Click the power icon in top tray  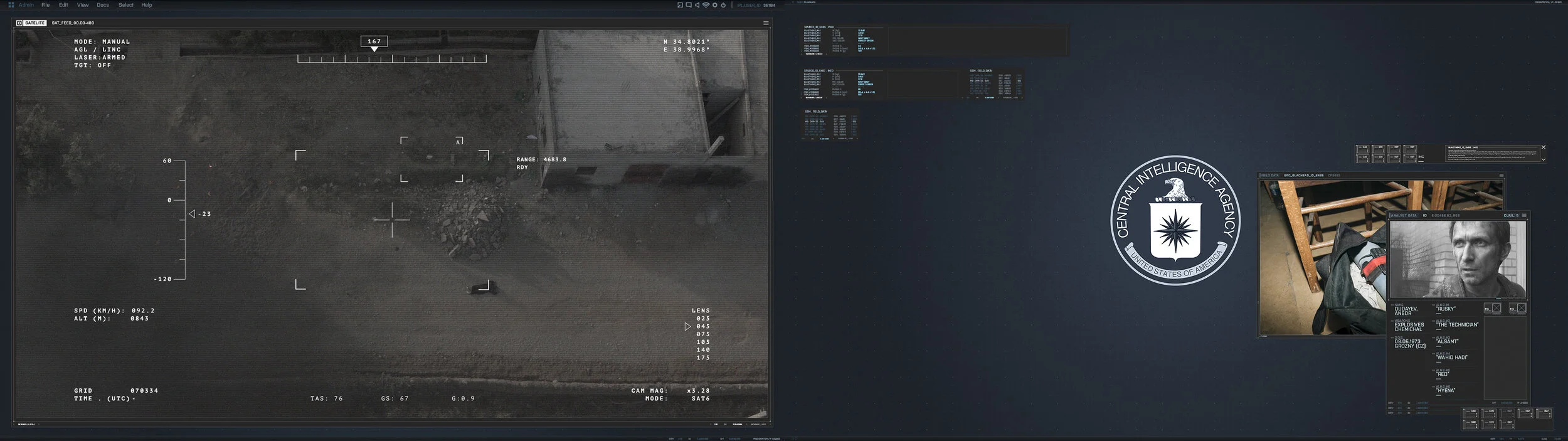click(x=723, y=5)
